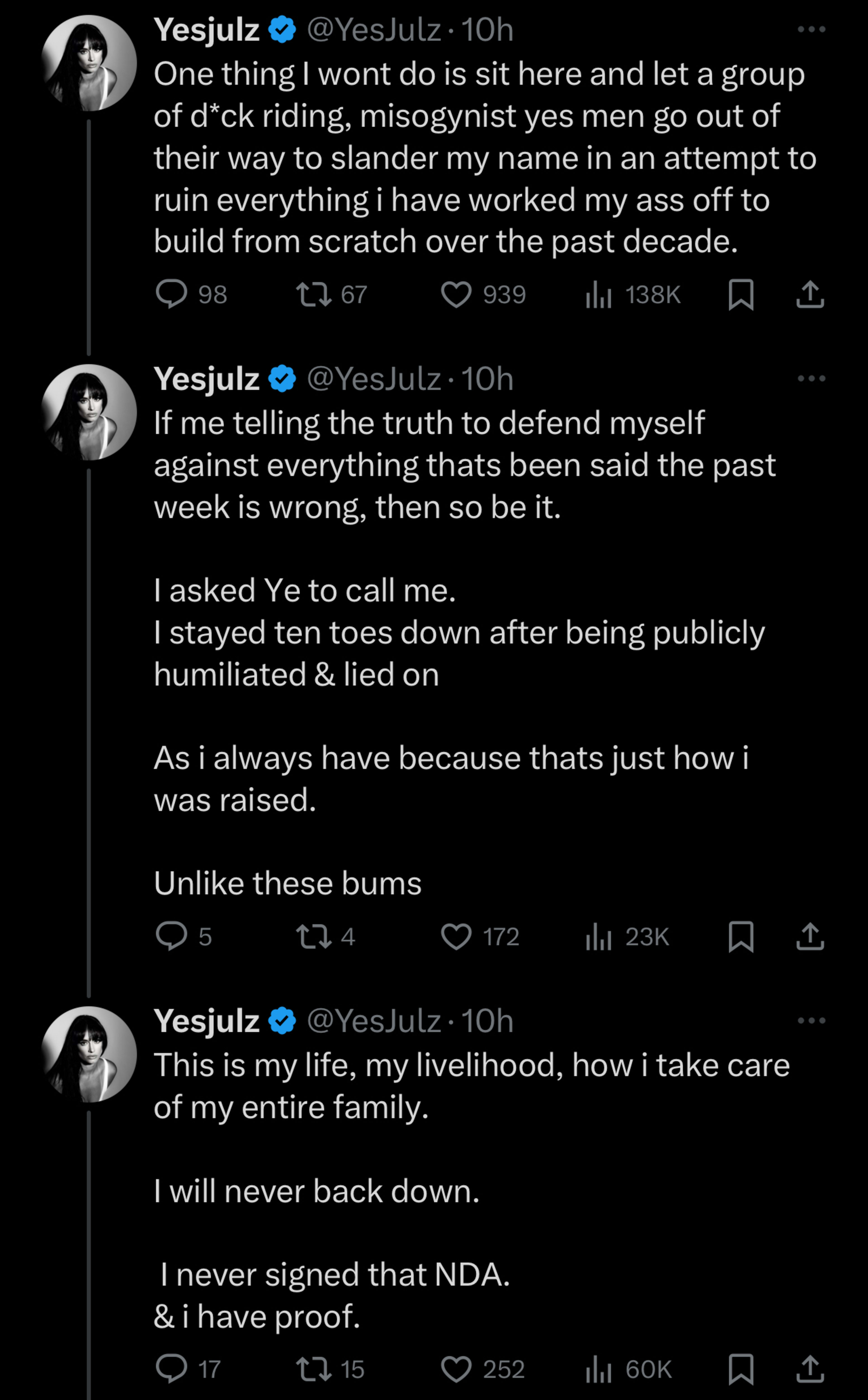Share the NDA tweet
Screen dimensions: 868x1400
point(810,1368)
